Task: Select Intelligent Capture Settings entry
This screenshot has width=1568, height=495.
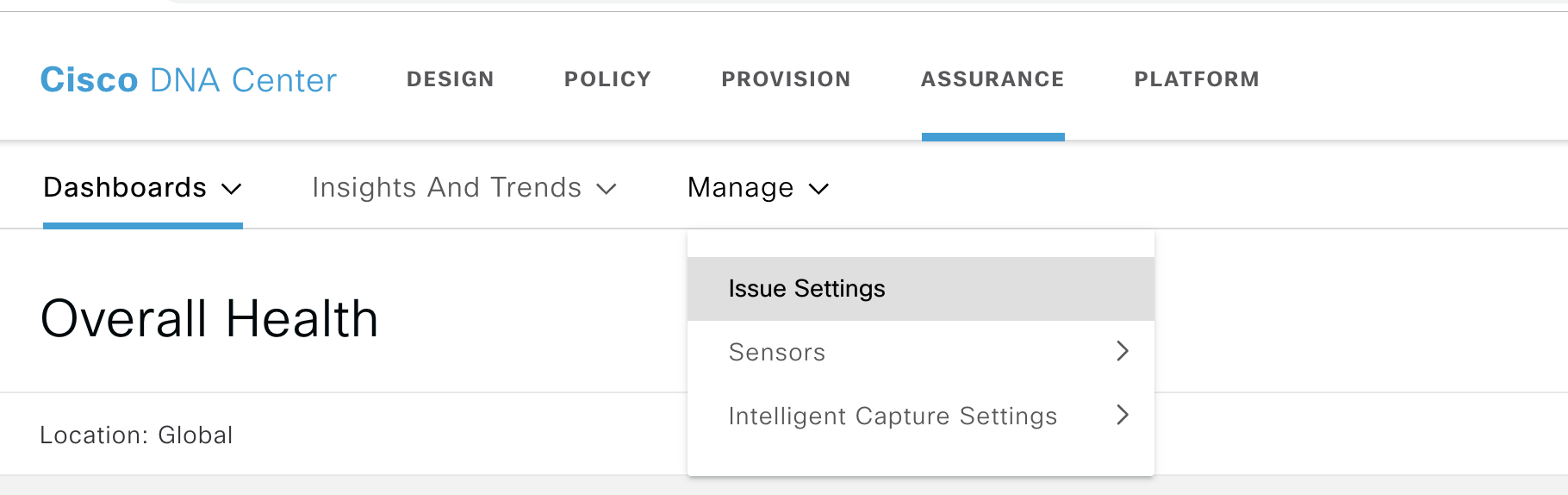Action: [x=893, y=416]
